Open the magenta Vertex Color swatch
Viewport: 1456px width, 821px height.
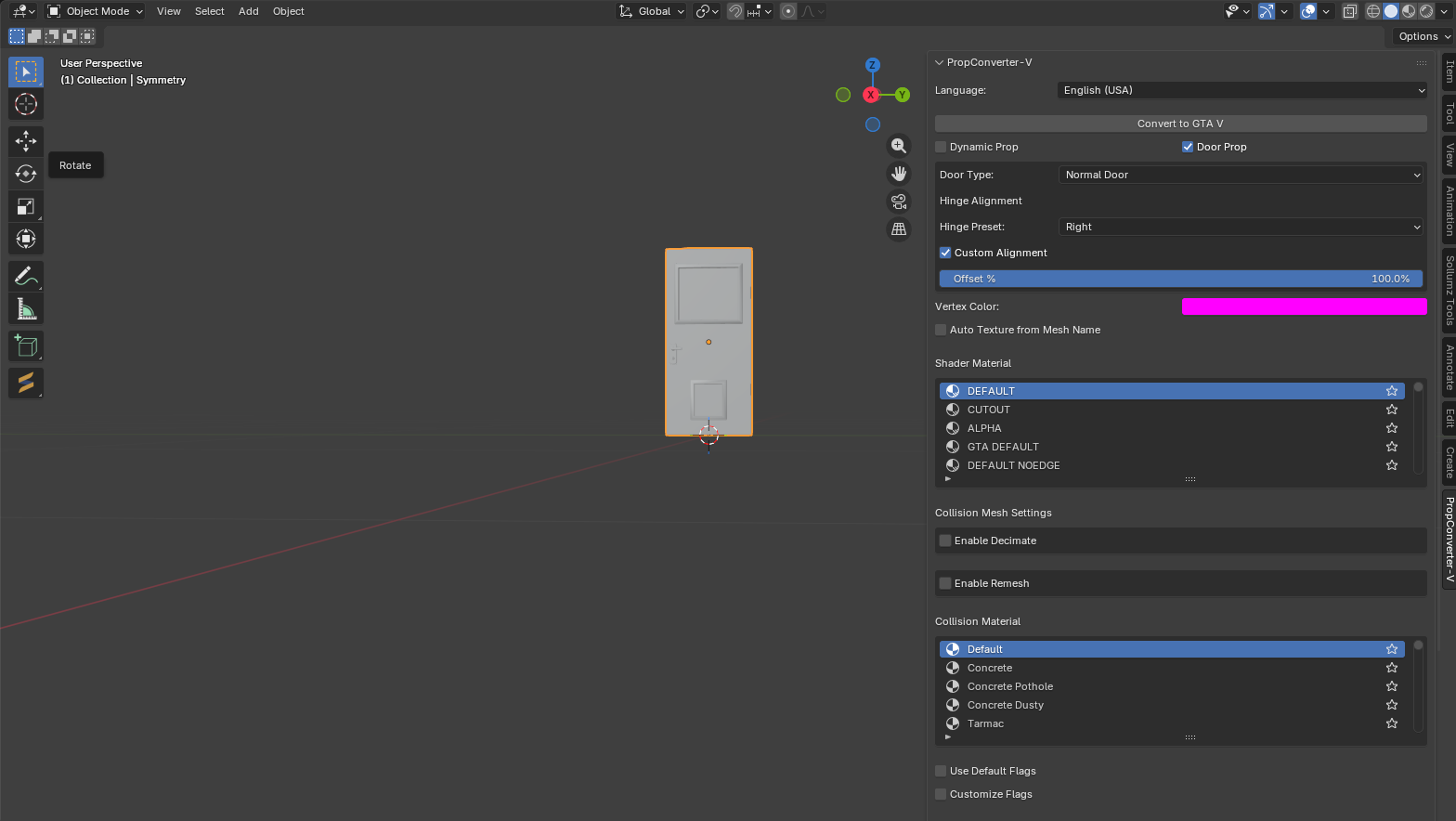click(1304, 306)
